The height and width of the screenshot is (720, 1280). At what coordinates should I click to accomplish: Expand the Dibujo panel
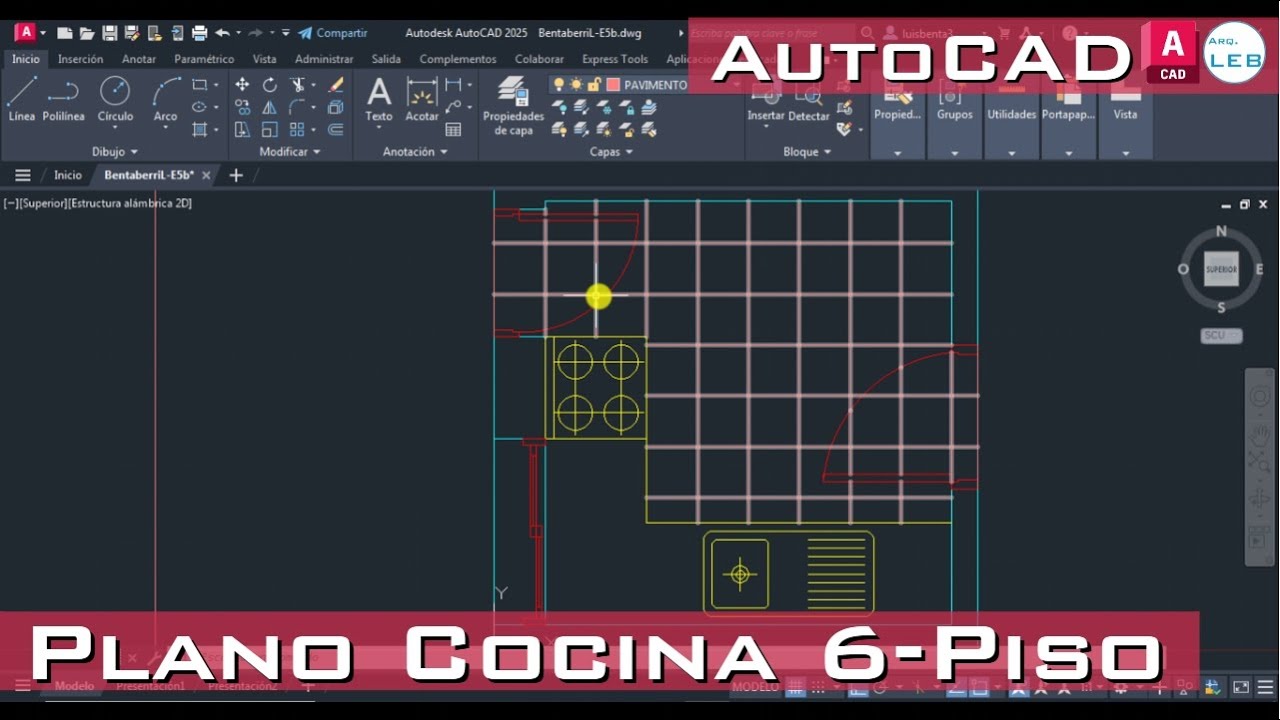point(115,152)
